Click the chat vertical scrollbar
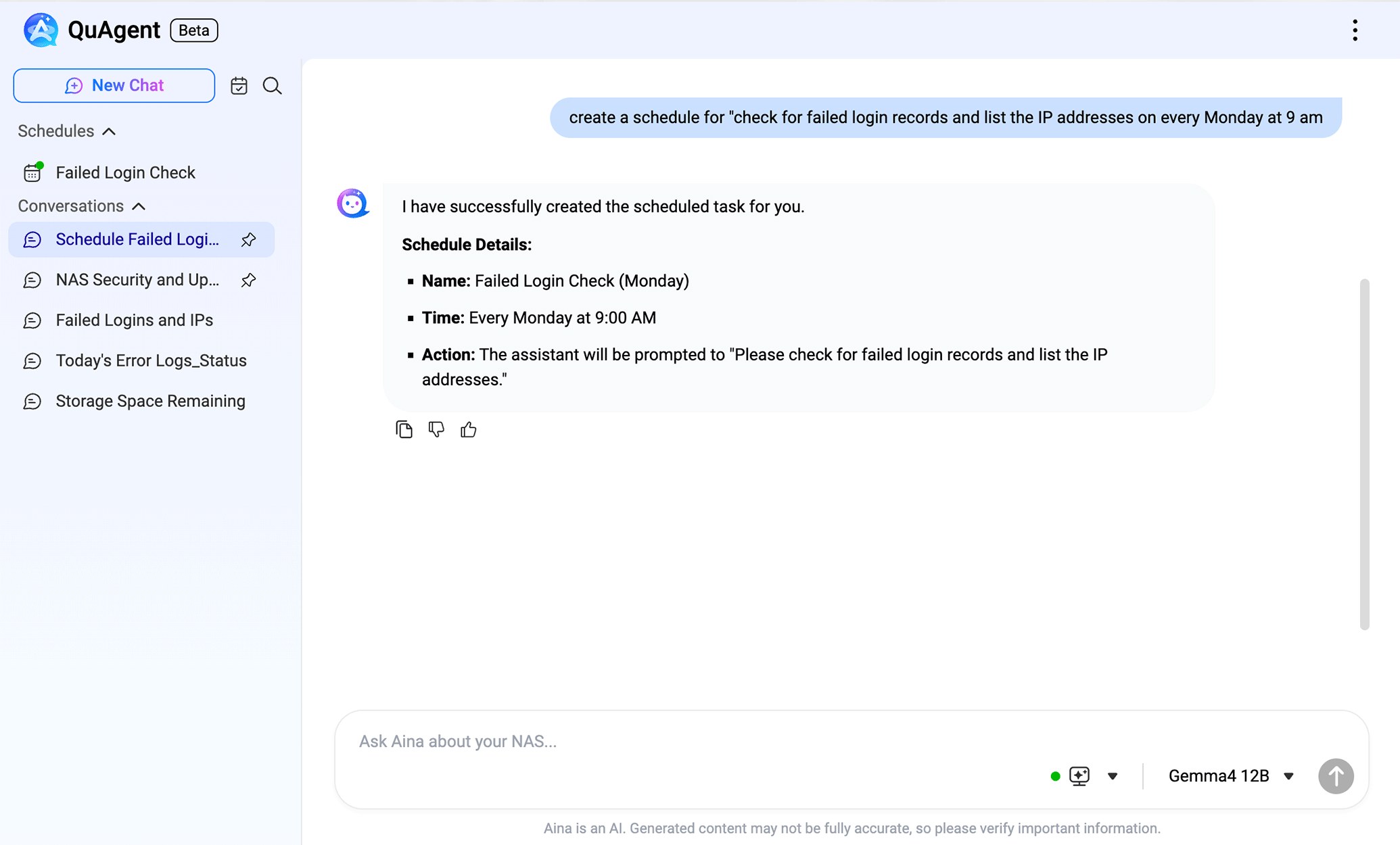 [x=1364, y=454]
